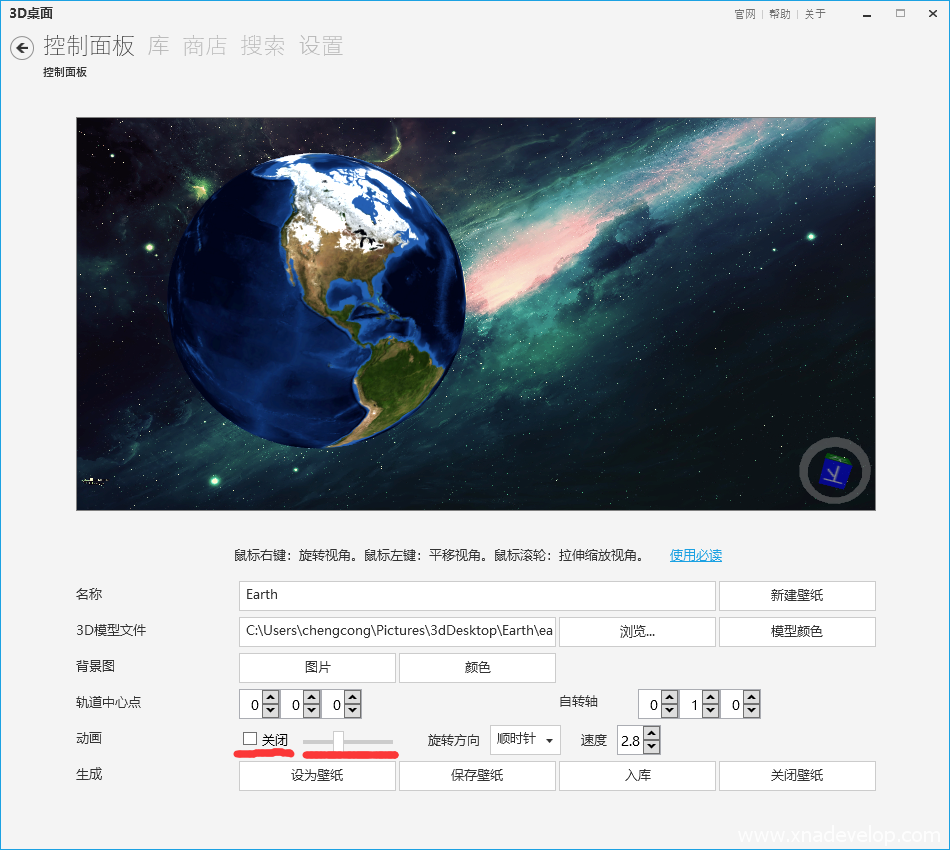Image resolution: width=950 pixels, height=850 pixels.
Task: Increase the 速度 value with up arrow
Action: (x=652, y=734)
